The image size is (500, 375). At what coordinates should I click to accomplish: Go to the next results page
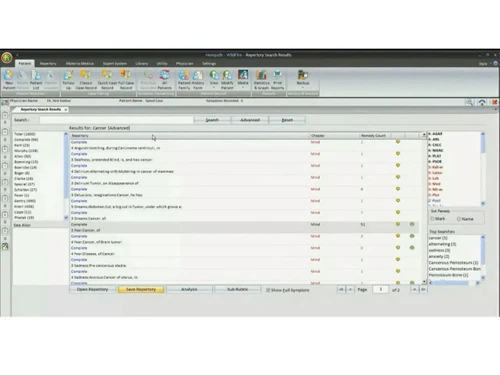(x=414, y=290)
